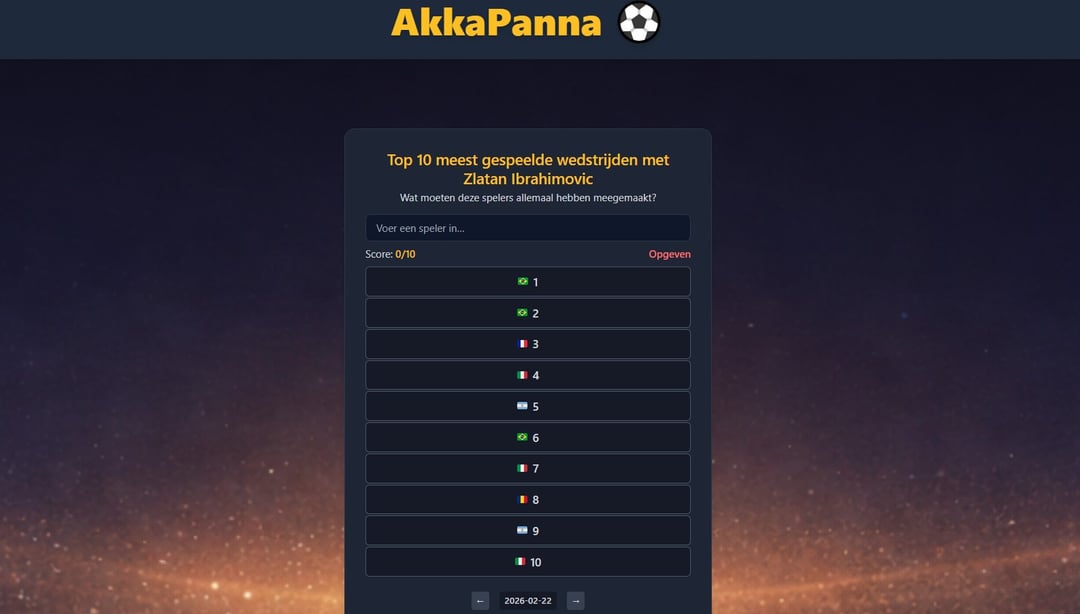Screen dimensions: 1080x614
Task: Click the Argentina flag in row 5
Action: pyautogui.click(x=522, y=406)
